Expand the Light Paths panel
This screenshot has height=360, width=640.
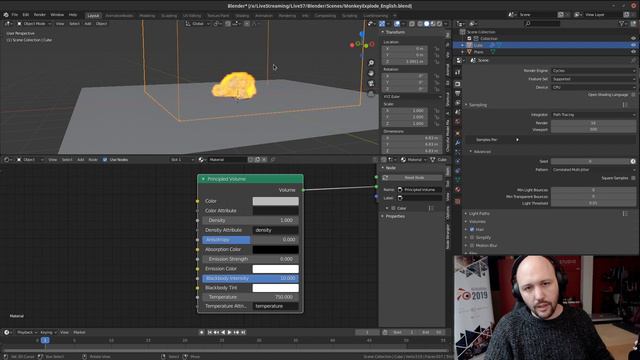[x=479, y=213]
